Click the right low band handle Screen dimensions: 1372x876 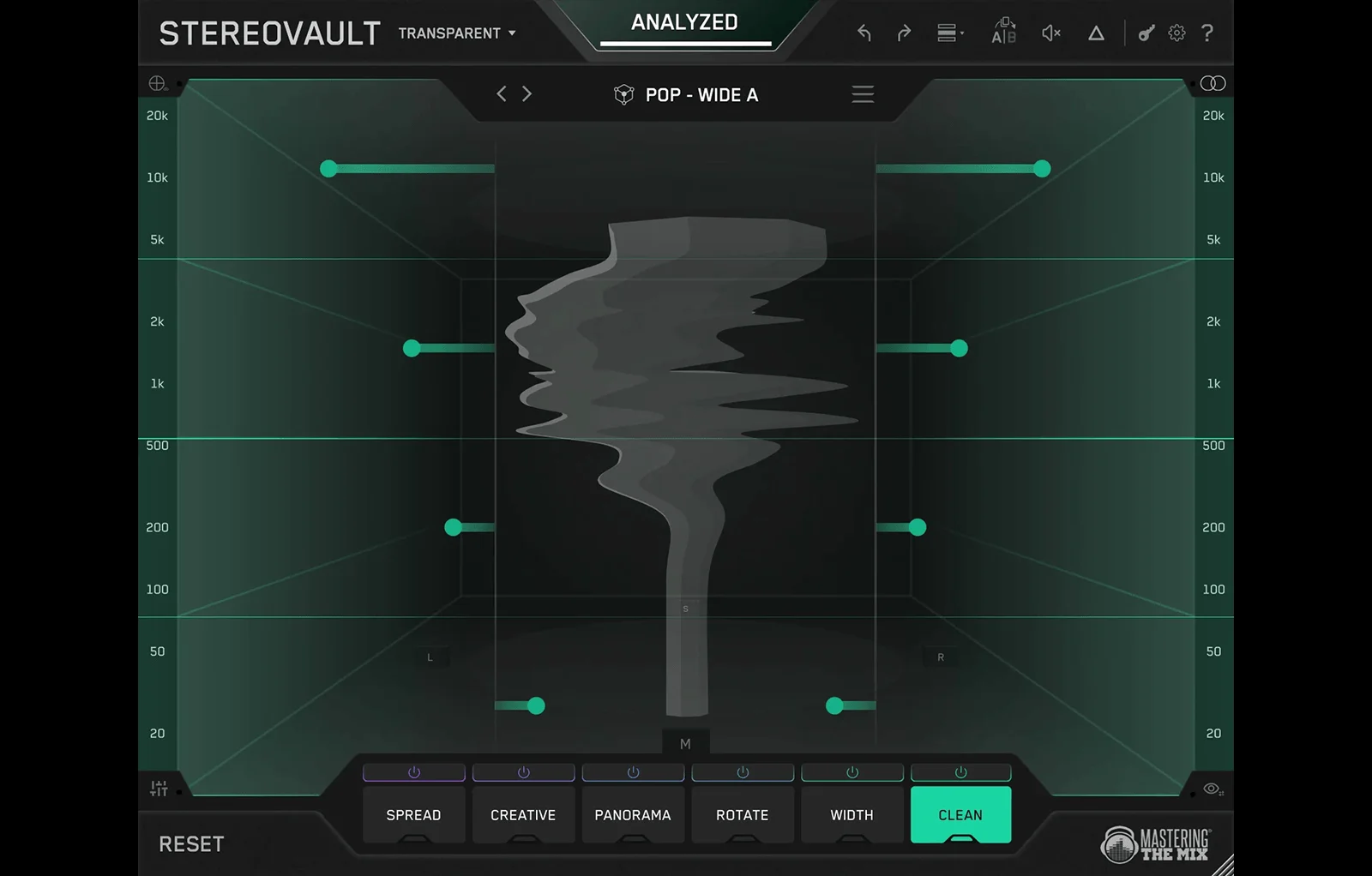pyautogui.click(x=834, y=706)
